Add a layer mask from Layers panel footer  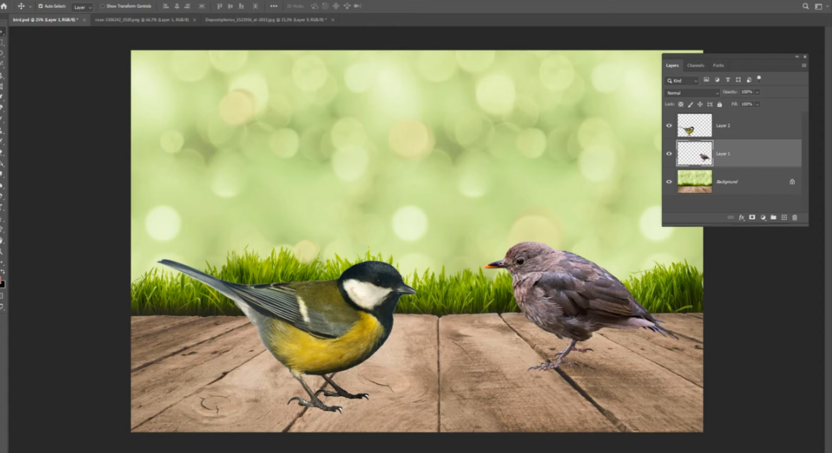752,217
